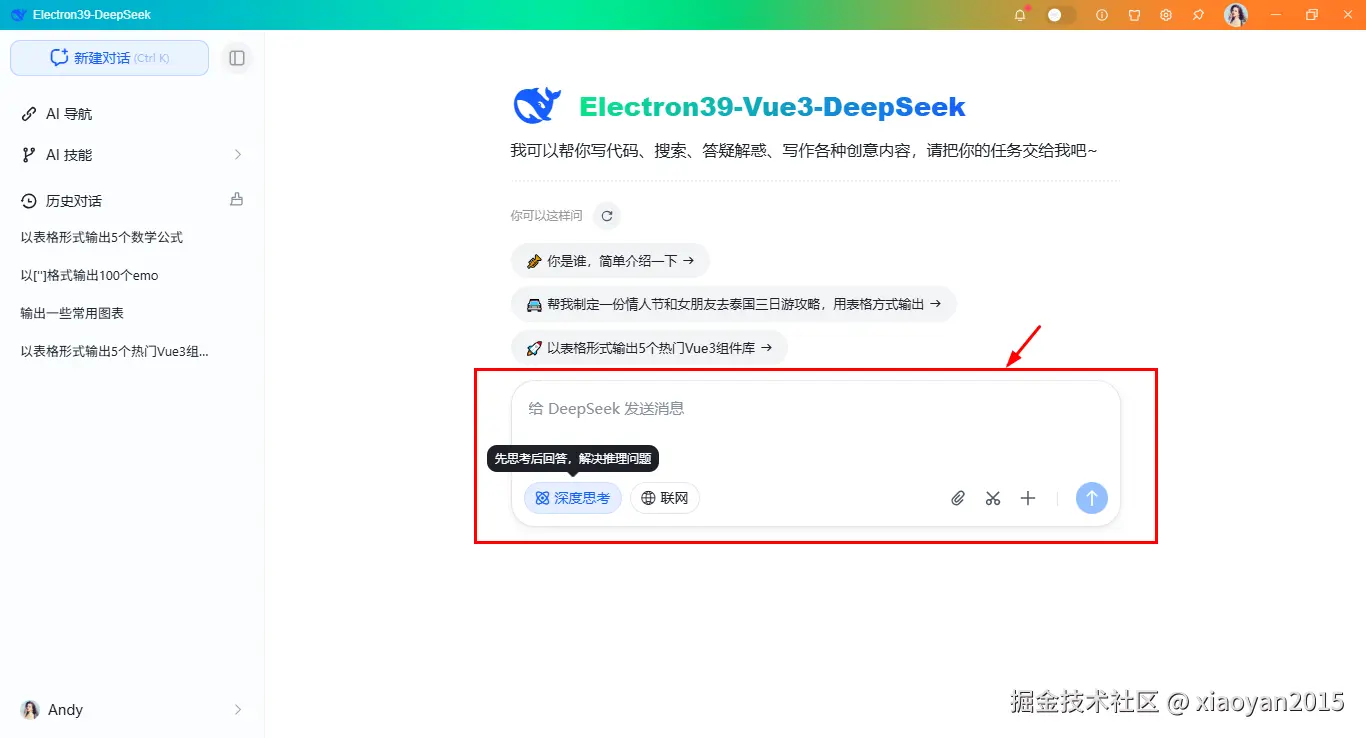The image size is (1366, 738).
Task: Collapse the sidebar with the panel icon
Action: [x=237, y=58]
